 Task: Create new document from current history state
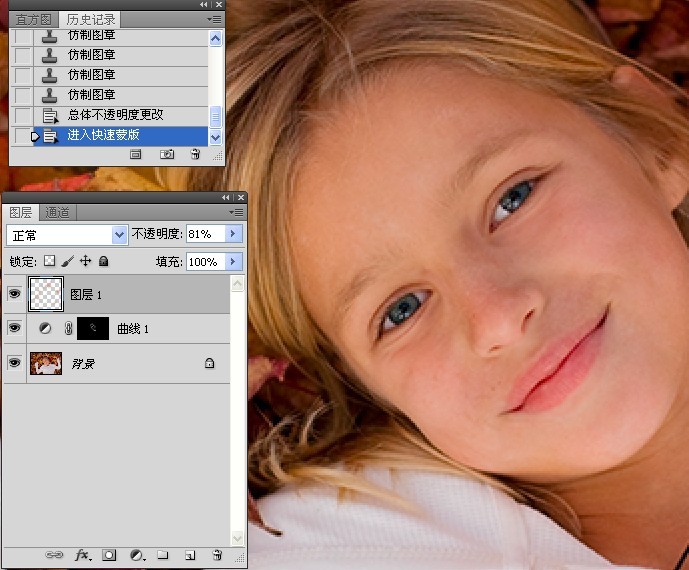[136, 154]
